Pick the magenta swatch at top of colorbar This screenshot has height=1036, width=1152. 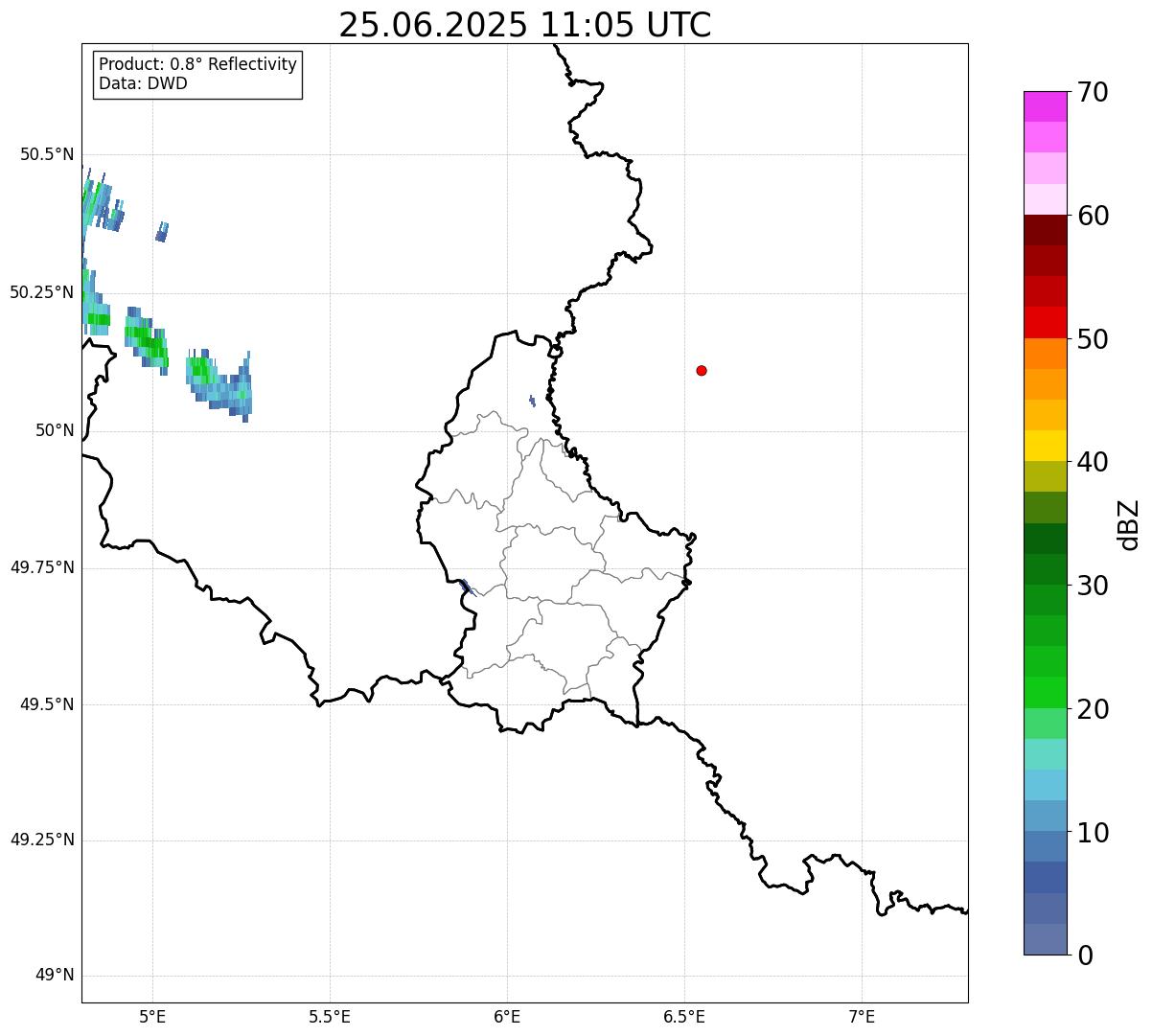[x=1046, y=106]
